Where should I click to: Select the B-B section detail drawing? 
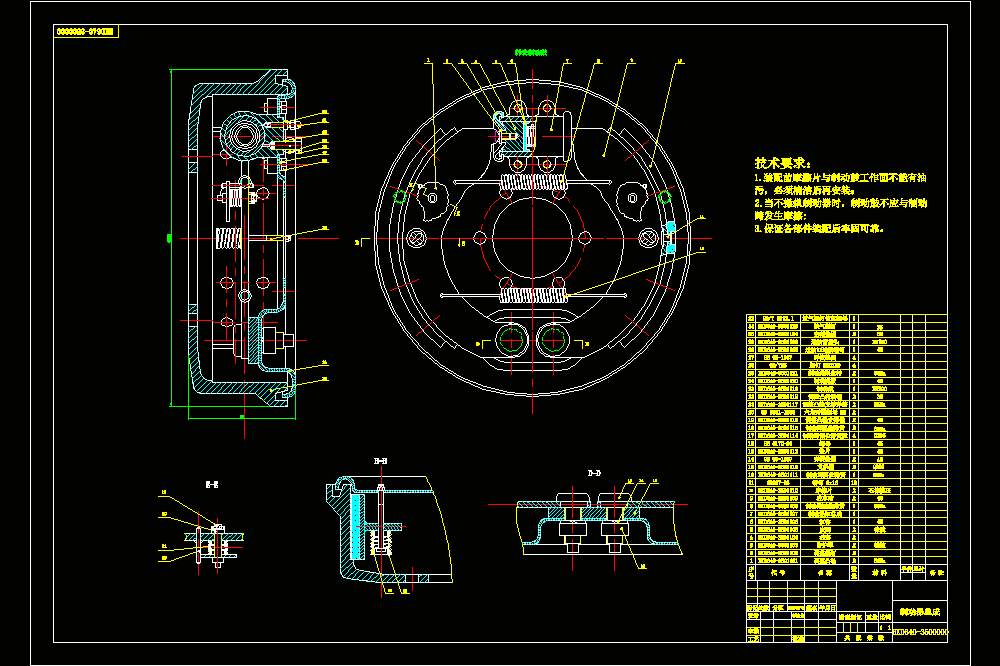click(389, 529)
